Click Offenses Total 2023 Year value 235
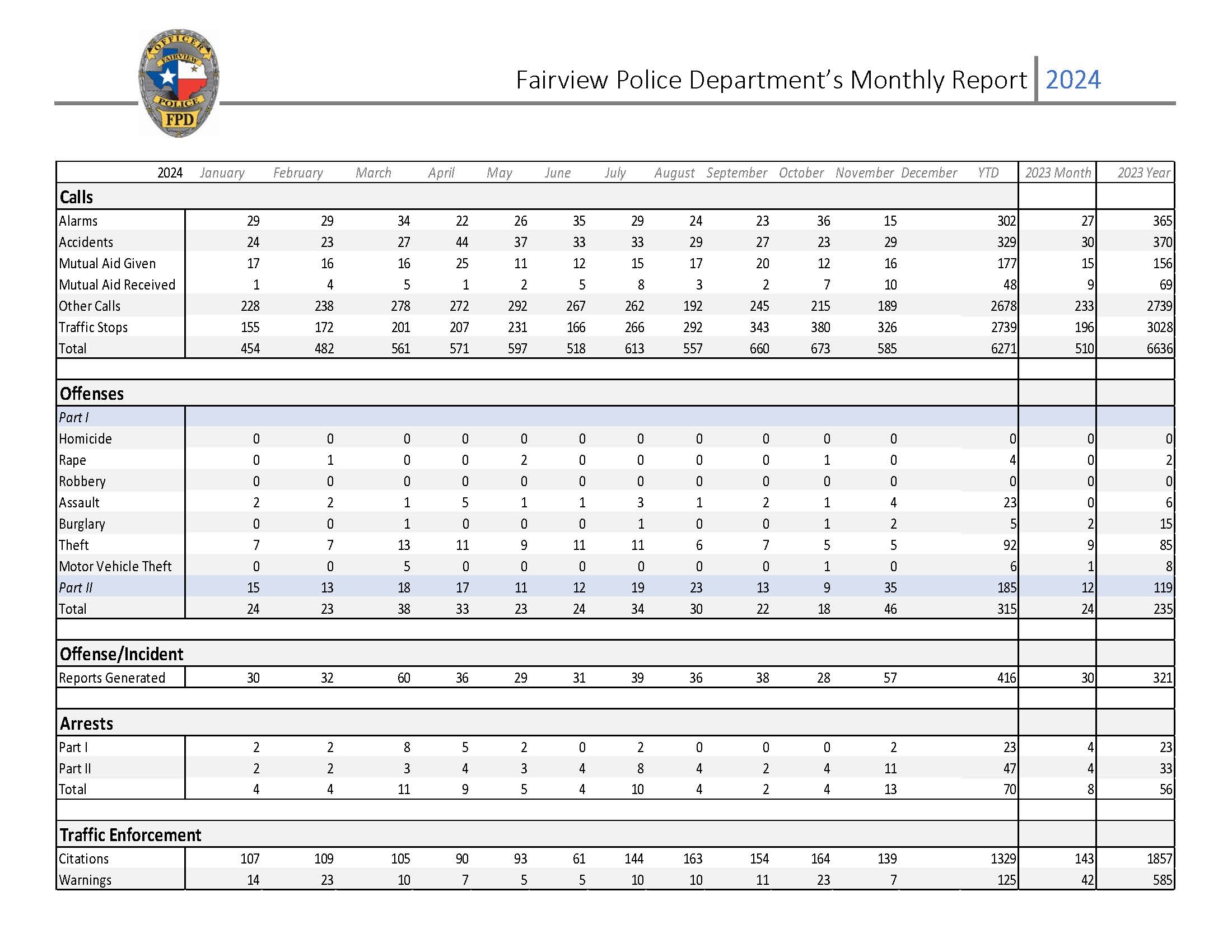 1163,609
